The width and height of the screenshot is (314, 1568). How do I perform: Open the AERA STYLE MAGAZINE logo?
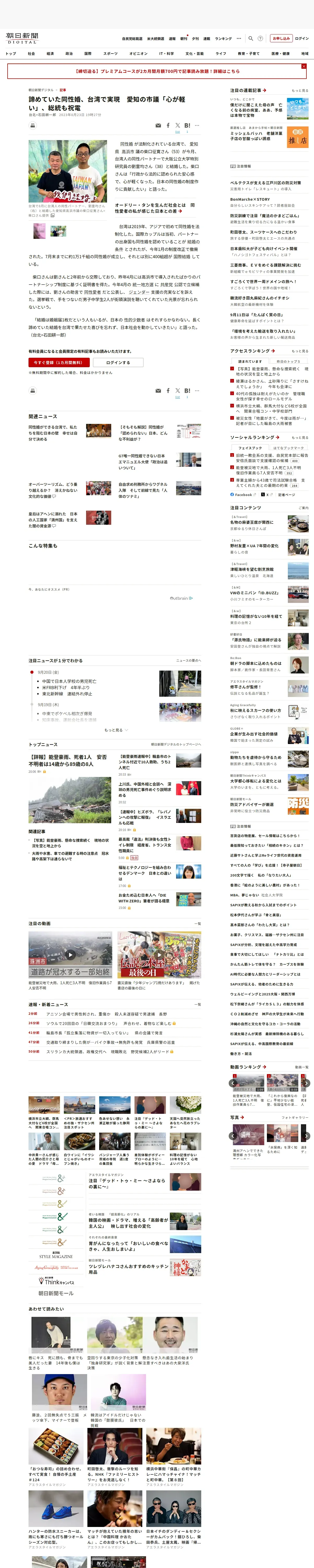click(56, 1255)
